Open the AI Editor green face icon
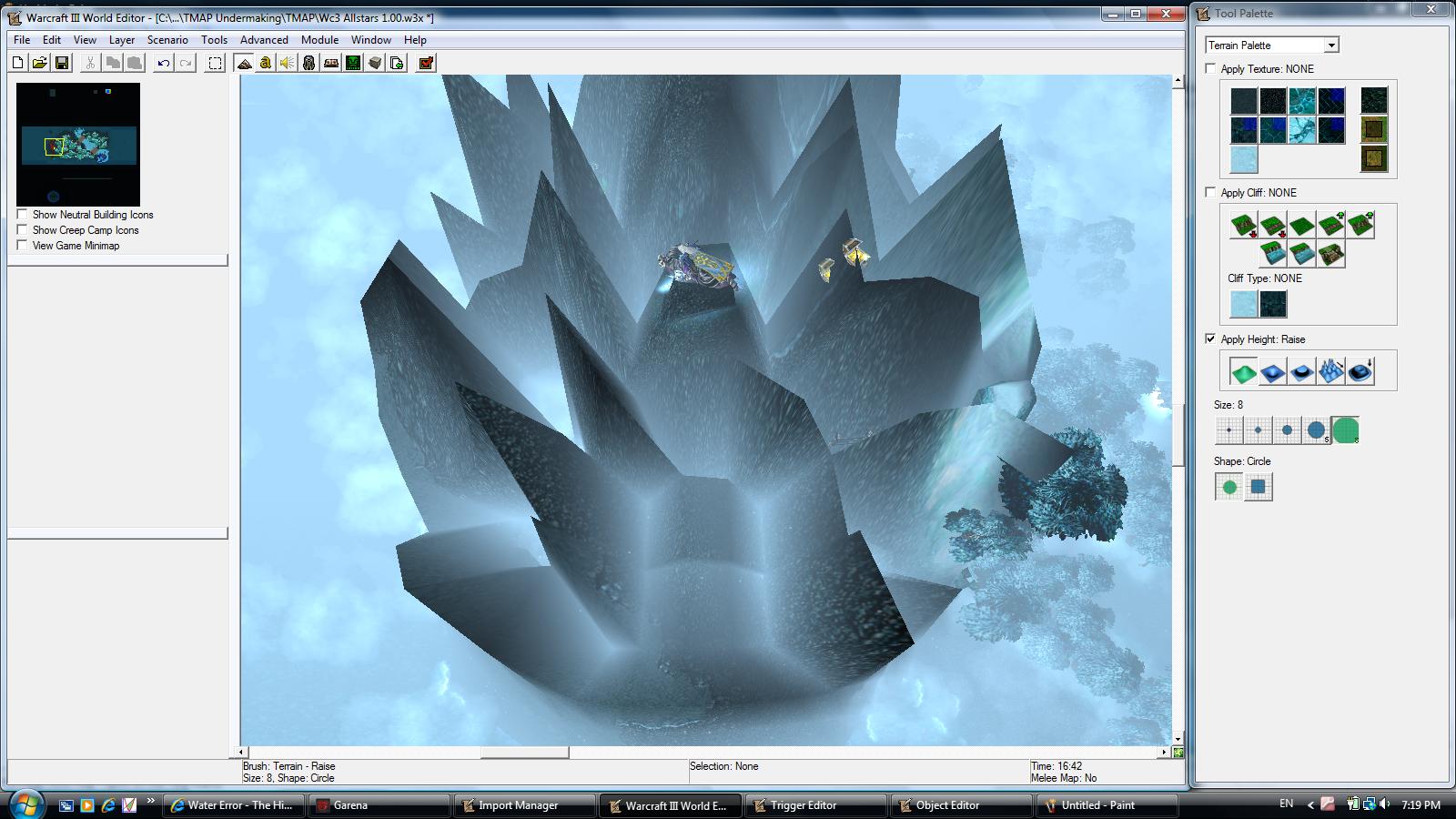This screenshot has width=1456, height=819. tap(352, 63)
